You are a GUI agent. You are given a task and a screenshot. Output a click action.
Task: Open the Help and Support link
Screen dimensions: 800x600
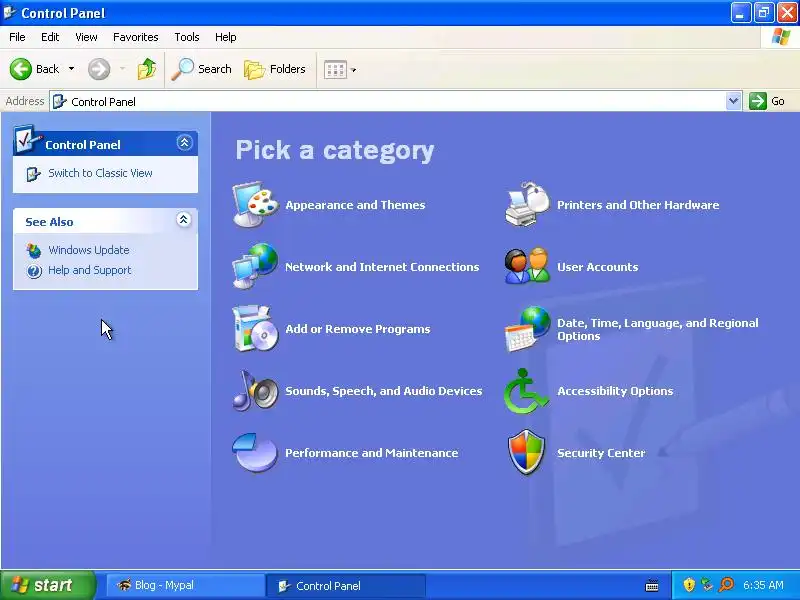(90, 270)
